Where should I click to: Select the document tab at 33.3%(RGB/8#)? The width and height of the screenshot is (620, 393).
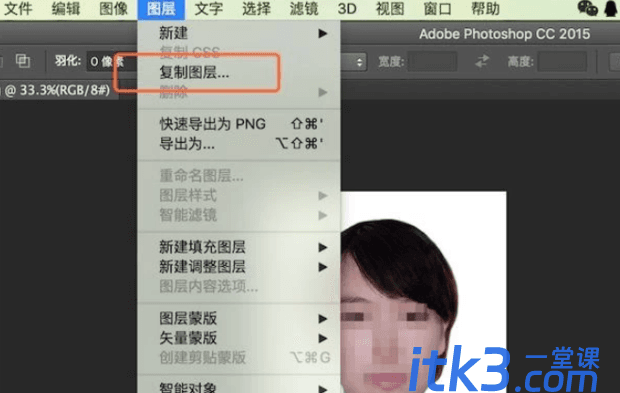58,90
